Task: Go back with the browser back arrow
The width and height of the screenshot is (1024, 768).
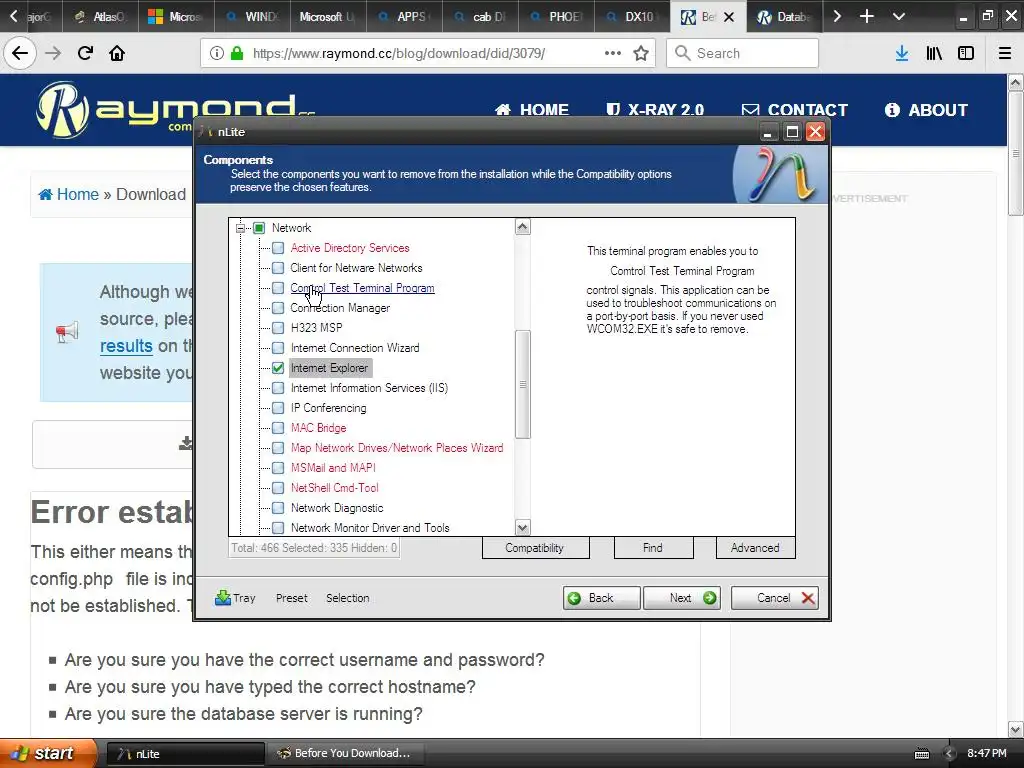Action: tap(20, 53)
